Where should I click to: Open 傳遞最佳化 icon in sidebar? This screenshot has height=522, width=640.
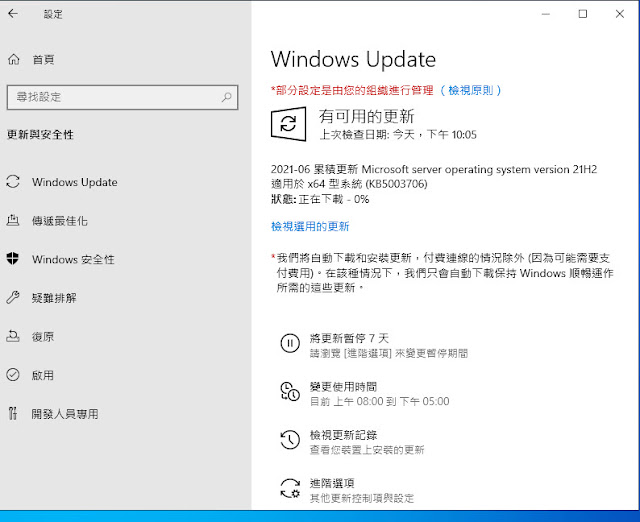[x=13, y=220]
